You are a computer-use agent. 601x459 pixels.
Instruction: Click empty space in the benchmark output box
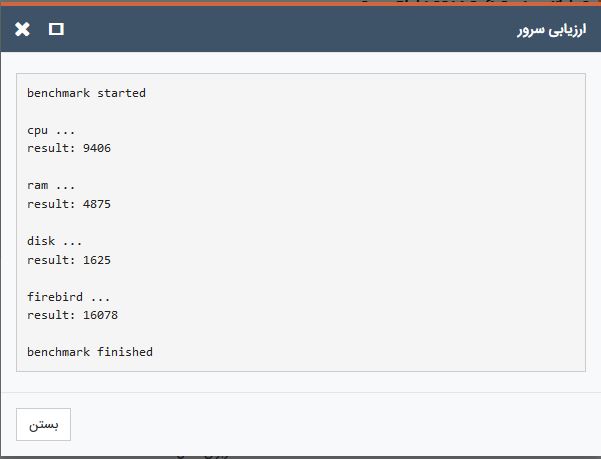tap(364, 222)
